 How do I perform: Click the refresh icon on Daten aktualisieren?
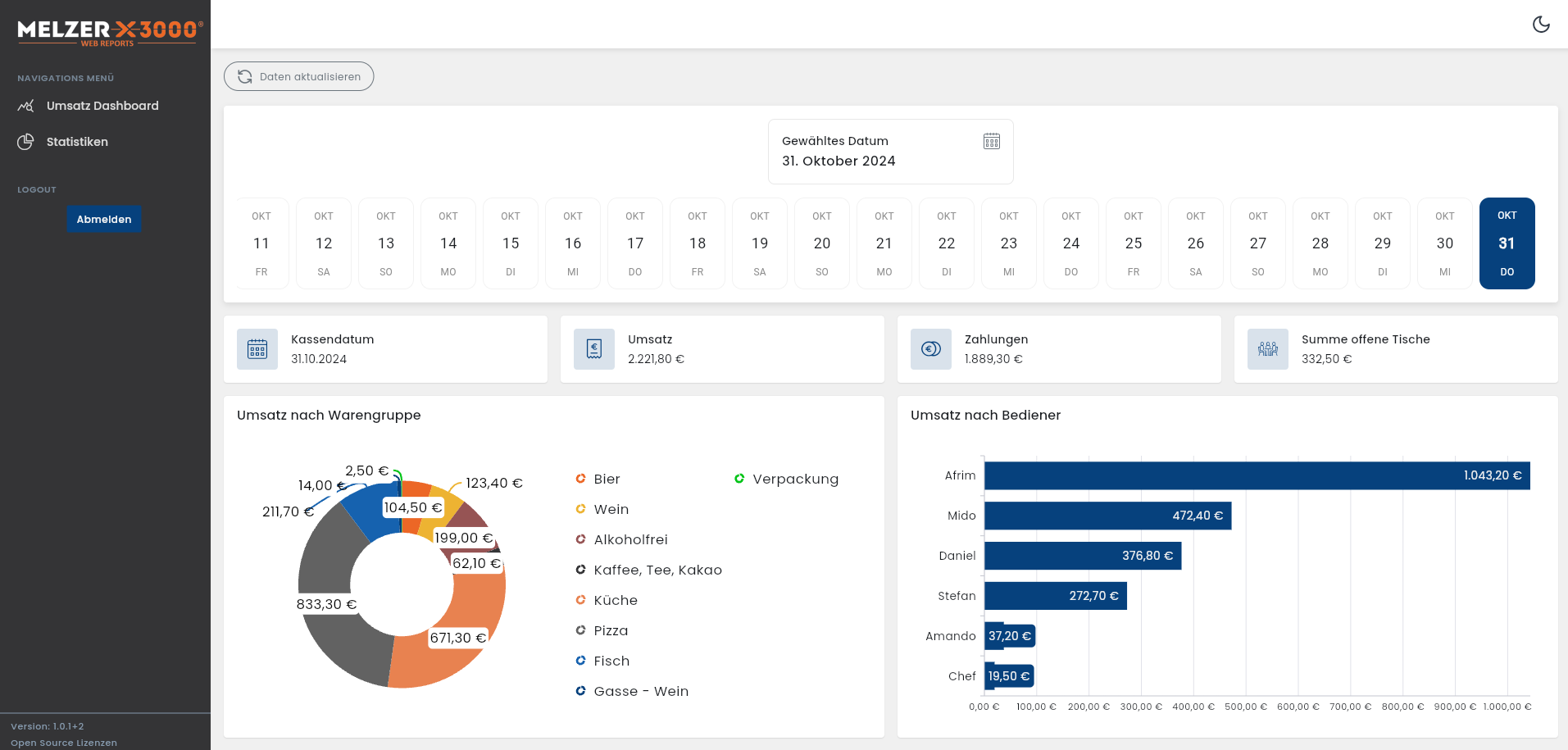(x=244, y=76)
